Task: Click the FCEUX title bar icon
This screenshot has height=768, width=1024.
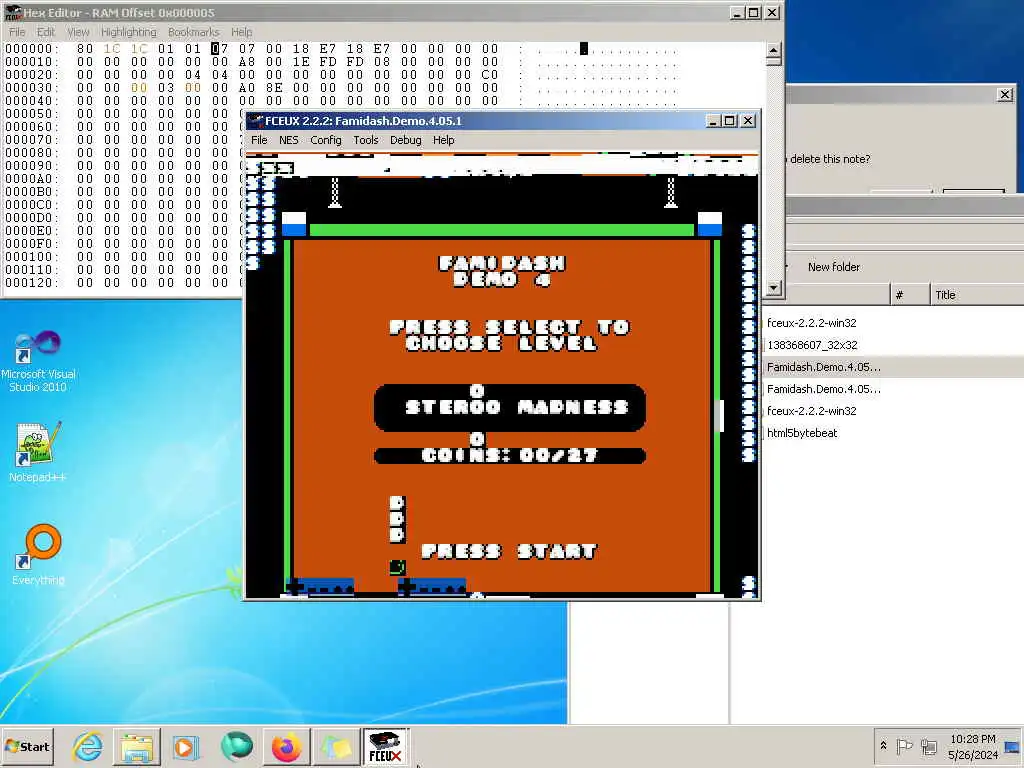Action: coord(255,121)
